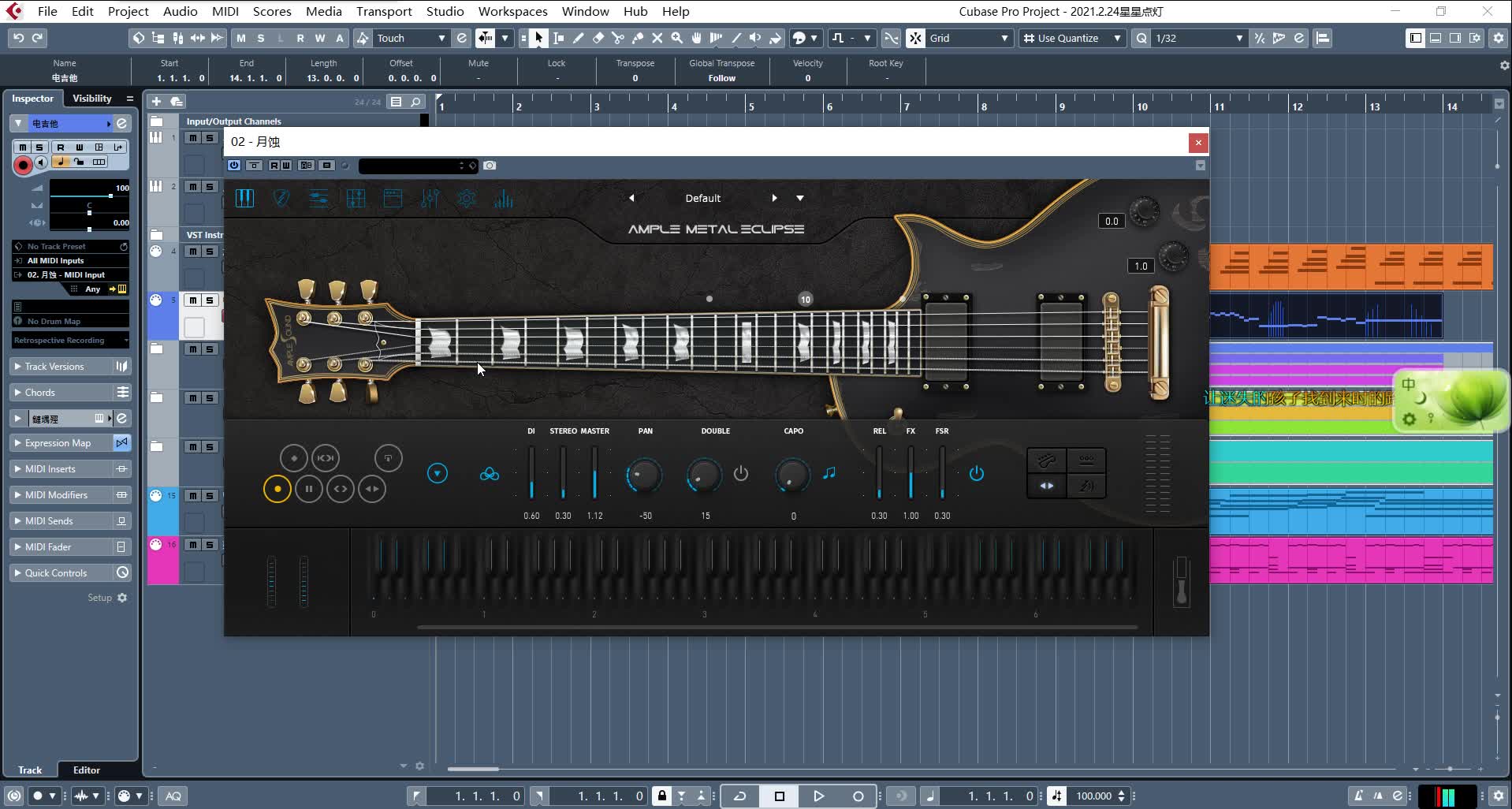Select the Erase tool
Viewport: 1512px width, 809px height.
pyautogui.click(x=598, y=38)
